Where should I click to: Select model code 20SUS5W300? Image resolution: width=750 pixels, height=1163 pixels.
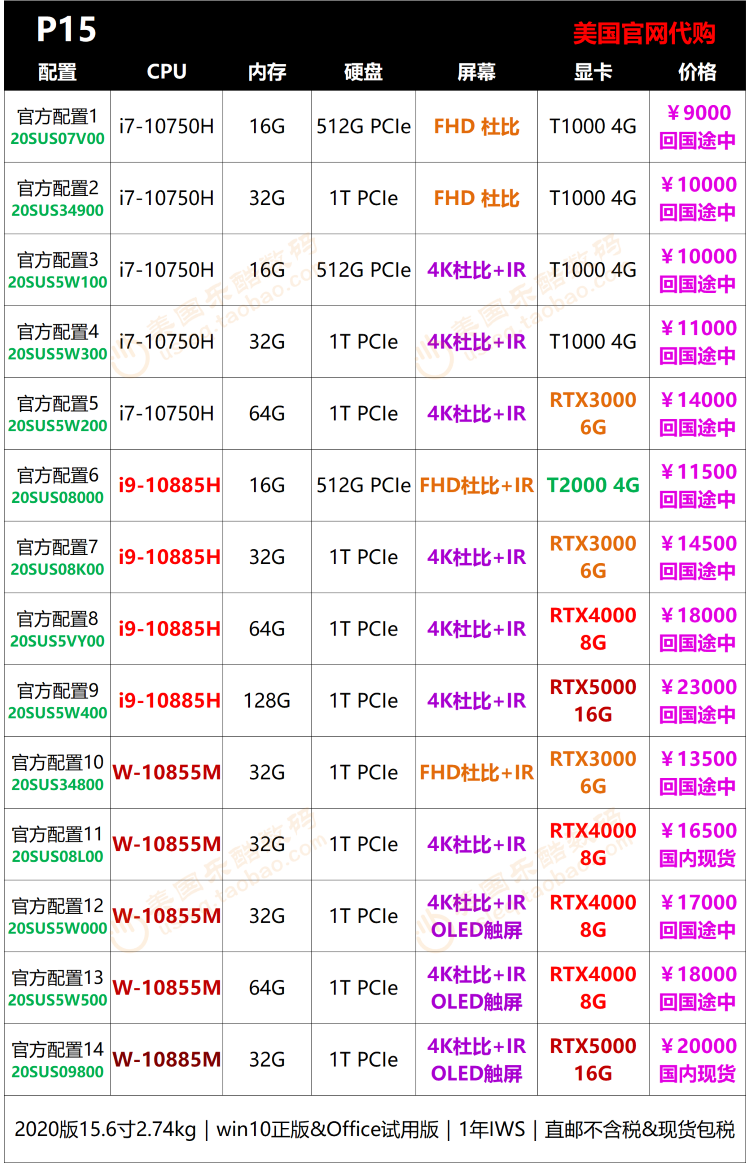[x=57, y=355]
